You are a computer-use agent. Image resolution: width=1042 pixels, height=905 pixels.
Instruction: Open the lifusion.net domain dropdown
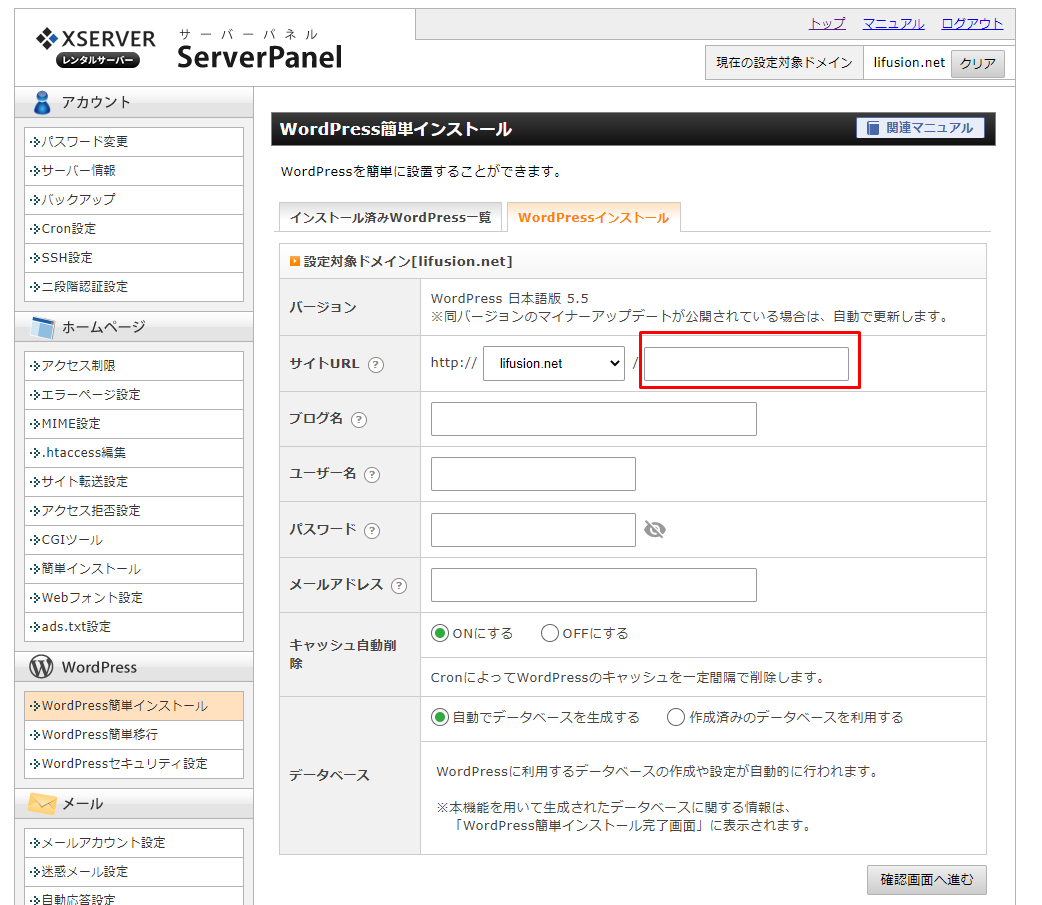pos(554,363)
